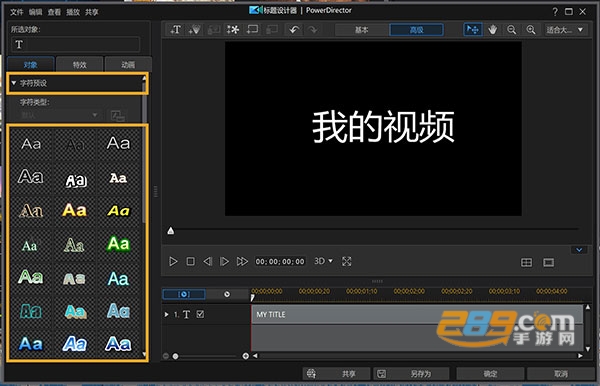Click the timeline zoom in plus button
This screenshot has width=600, height=386.
coord(246,356)
